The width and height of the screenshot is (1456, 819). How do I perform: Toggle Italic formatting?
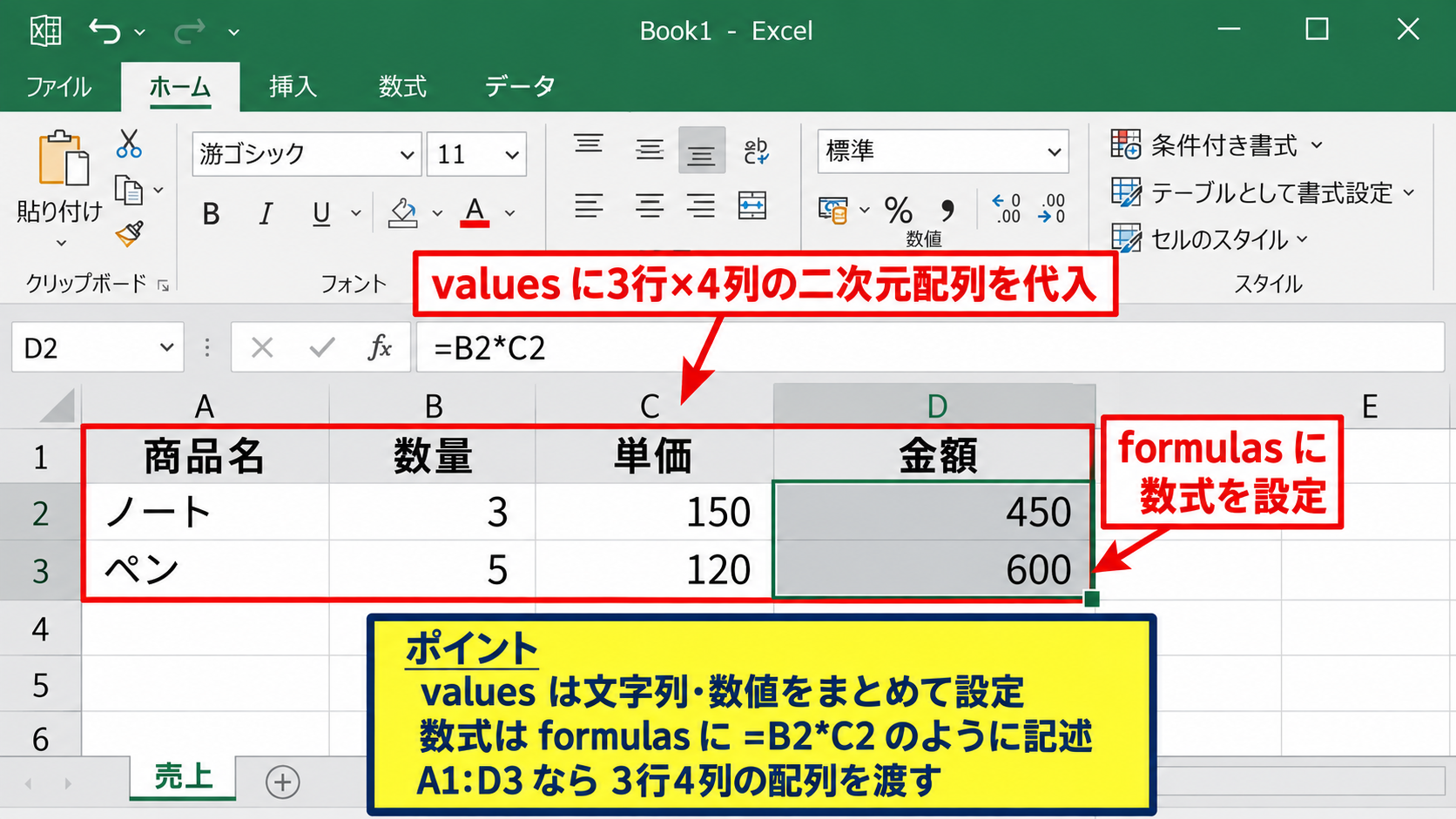[266, 213]
